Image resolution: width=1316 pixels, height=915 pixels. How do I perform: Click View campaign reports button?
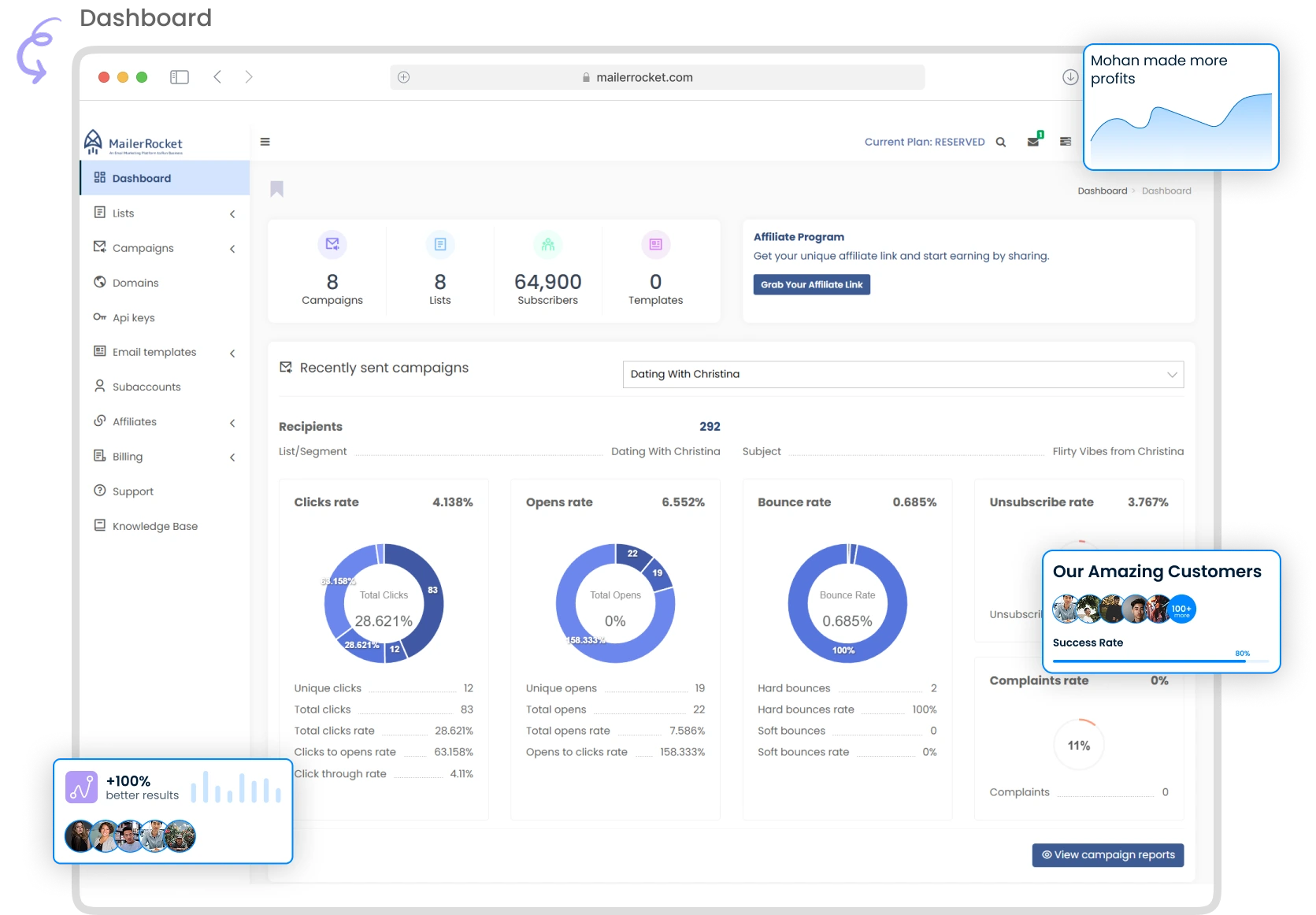pyautogui.click(x=1107, y=855)
